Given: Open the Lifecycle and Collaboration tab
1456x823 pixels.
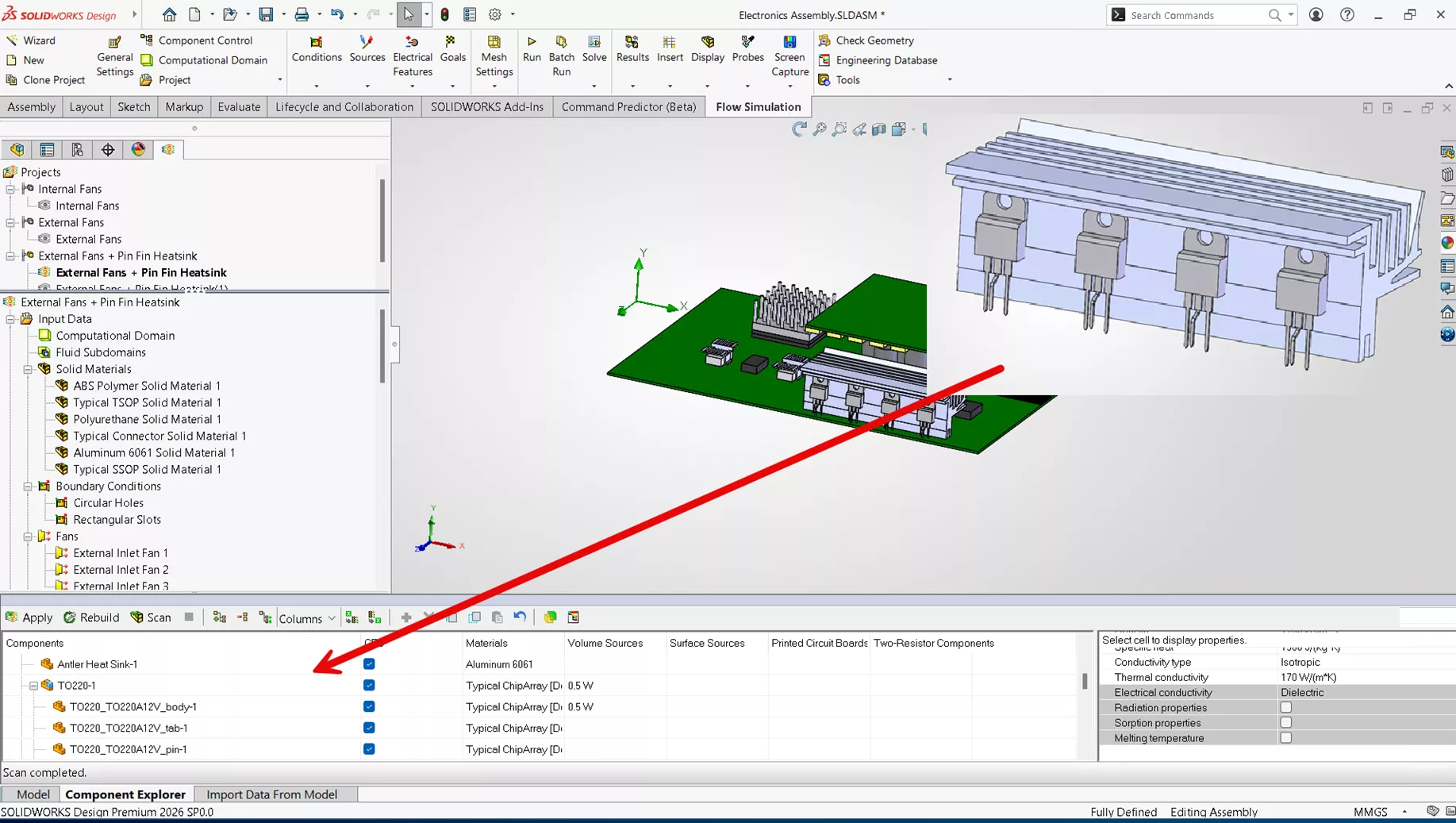Looking at the screenshot, I should coord(344,106).
